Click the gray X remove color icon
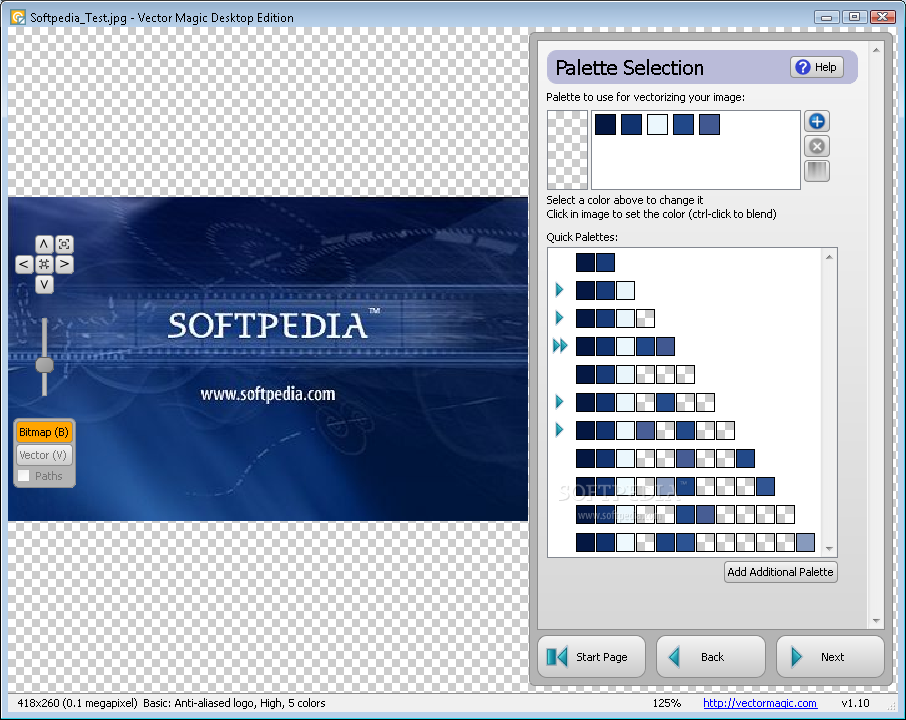The width and height of the screenshot is (906, 720). pos(816,146)
